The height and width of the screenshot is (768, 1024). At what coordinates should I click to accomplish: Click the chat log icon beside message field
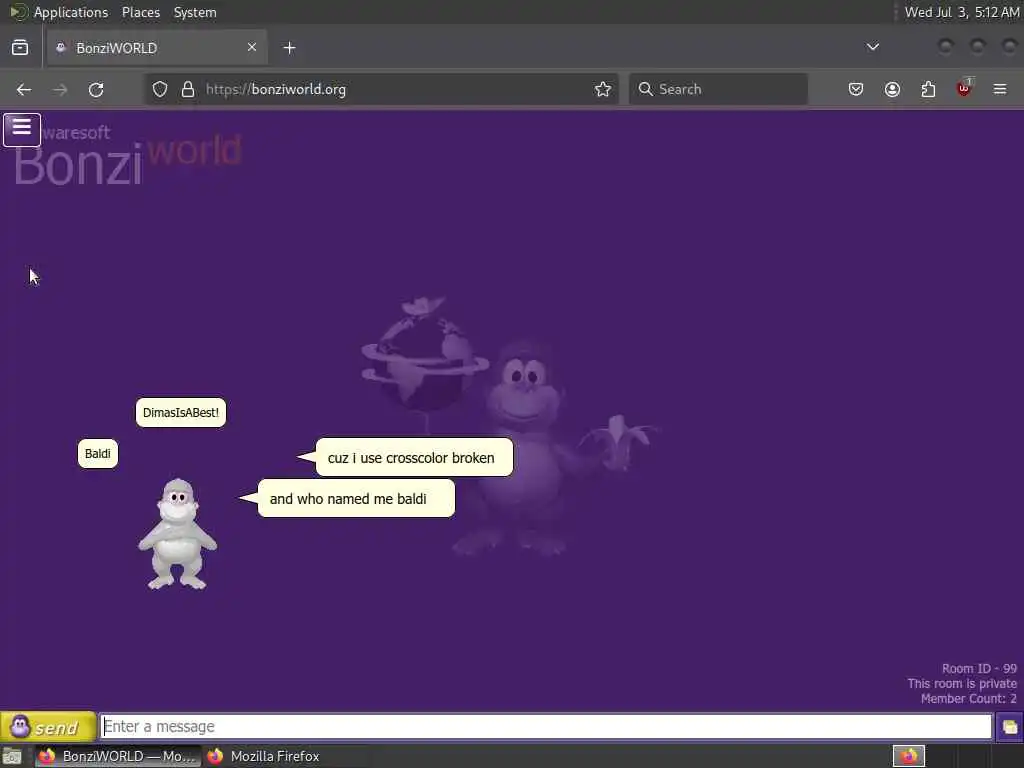point(1009,727)
